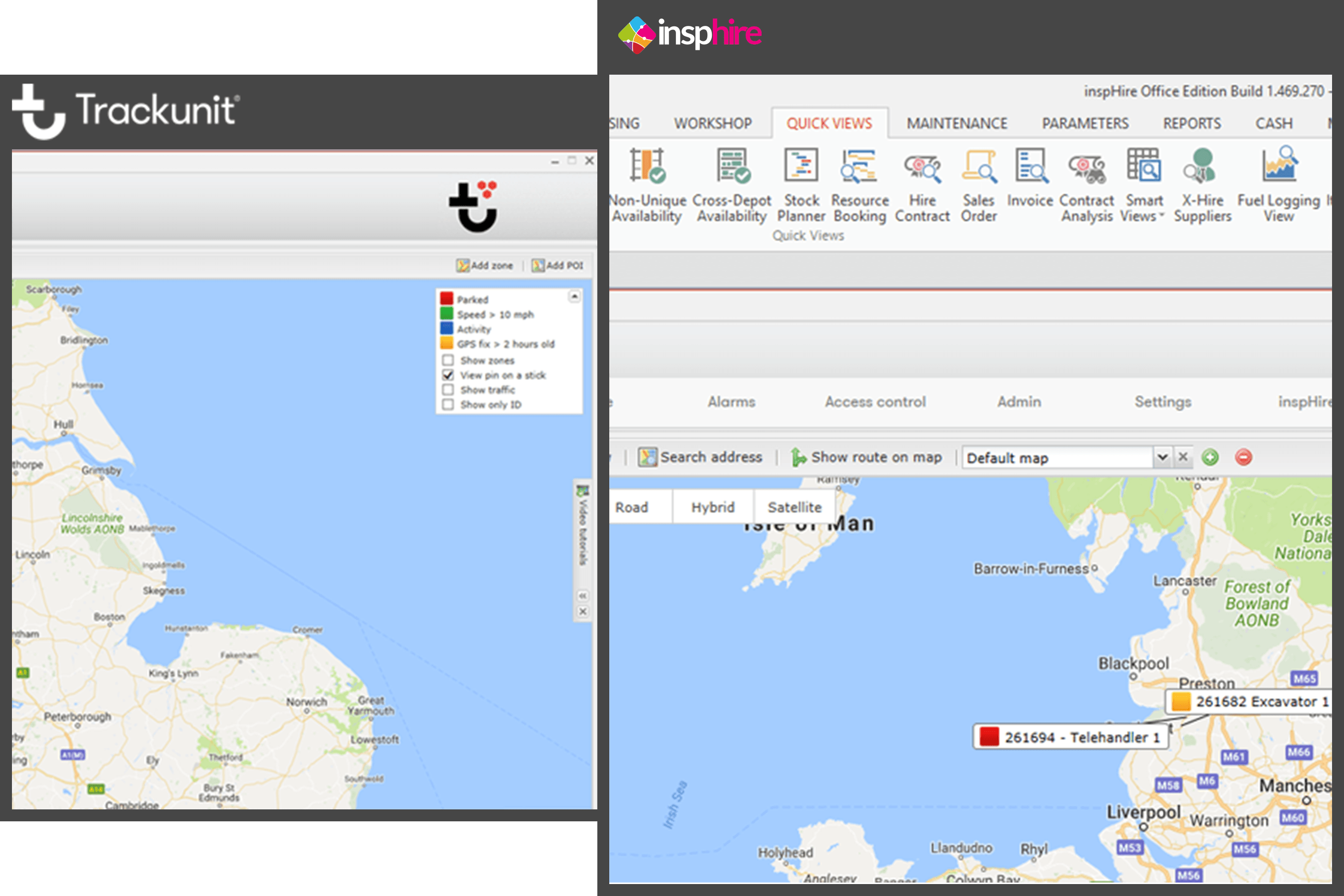The image size is (1344, 896).
Task: Uncheck View pin on a stick
Action: pos(448,375)
